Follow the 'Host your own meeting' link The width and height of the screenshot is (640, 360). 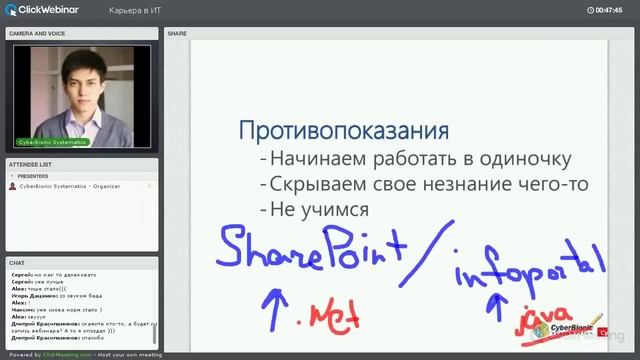[x=129, y=355]
